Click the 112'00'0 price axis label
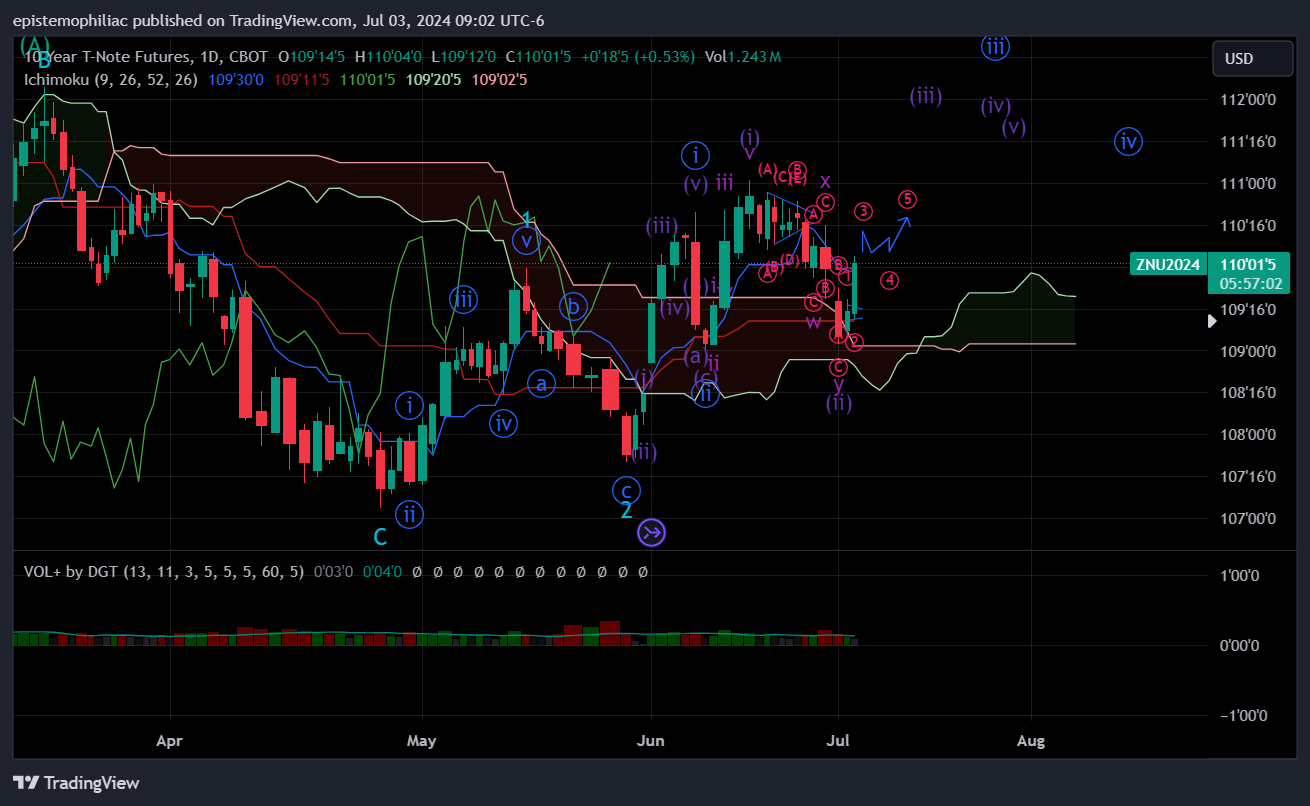The height and width of the screenshot is (806, 1310). pos(1248,100)
